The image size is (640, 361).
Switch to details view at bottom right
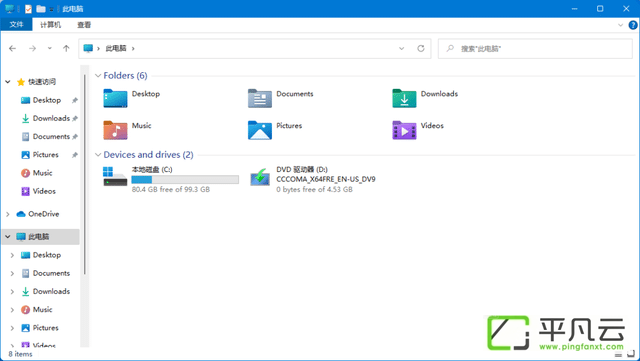(618, 354)
